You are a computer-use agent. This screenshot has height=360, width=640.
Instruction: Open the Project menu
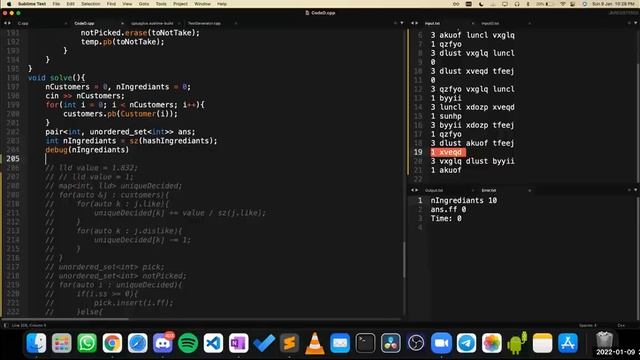click(x=180, y=4)
